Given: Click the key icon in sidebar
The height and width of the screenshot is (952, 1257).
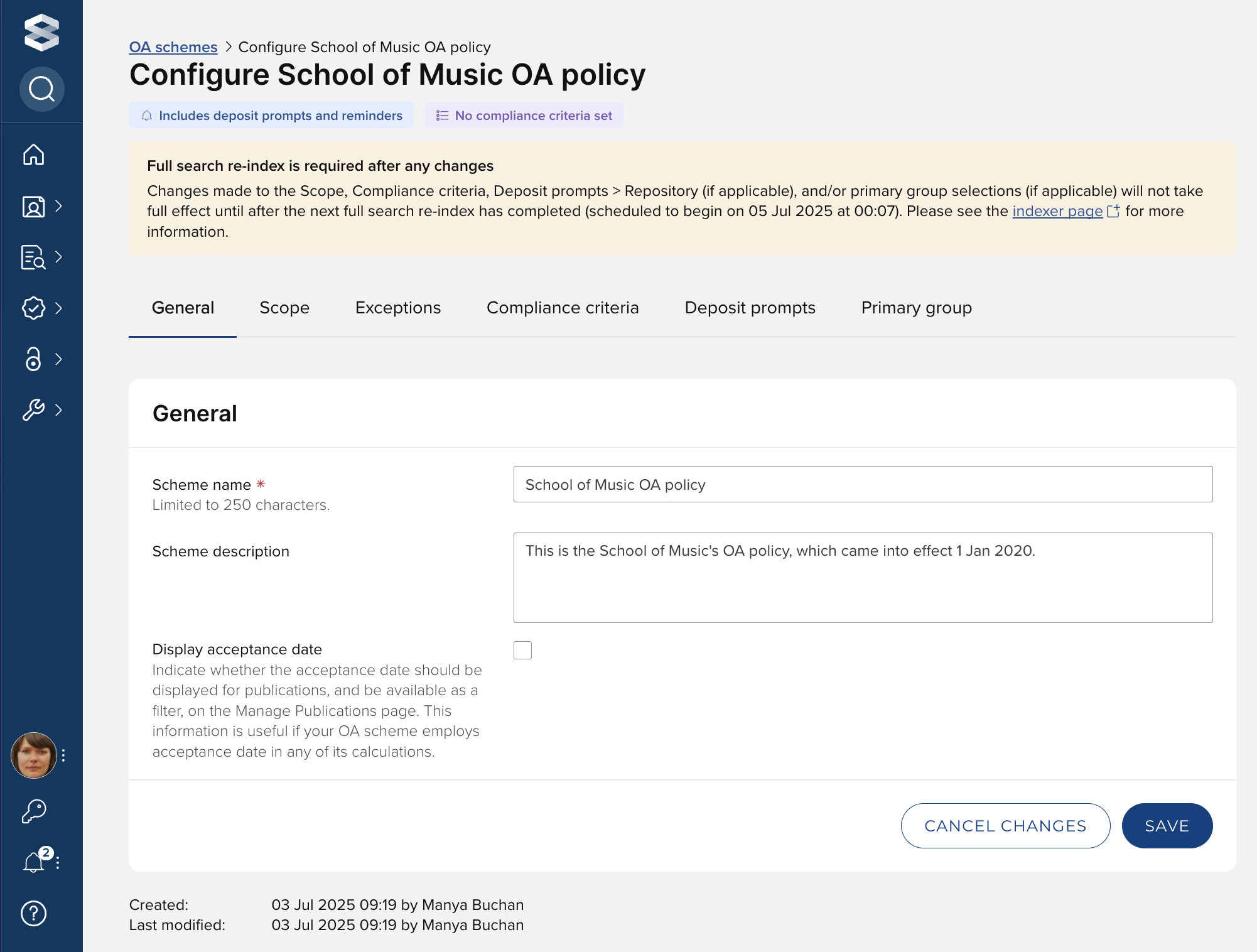Looking at the screenshot, I should [34, 811].
